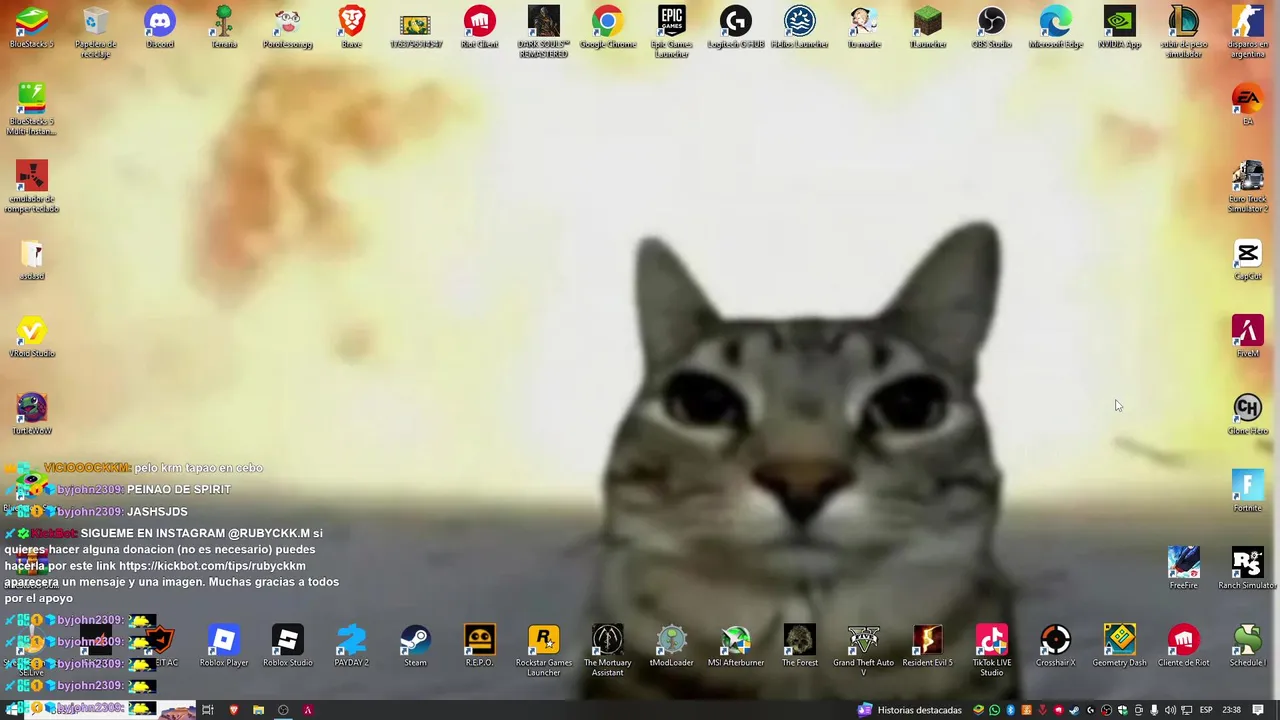Click the Task View taskbar button
Screen dimensions: 1280x720
click(x=208, y=710)
